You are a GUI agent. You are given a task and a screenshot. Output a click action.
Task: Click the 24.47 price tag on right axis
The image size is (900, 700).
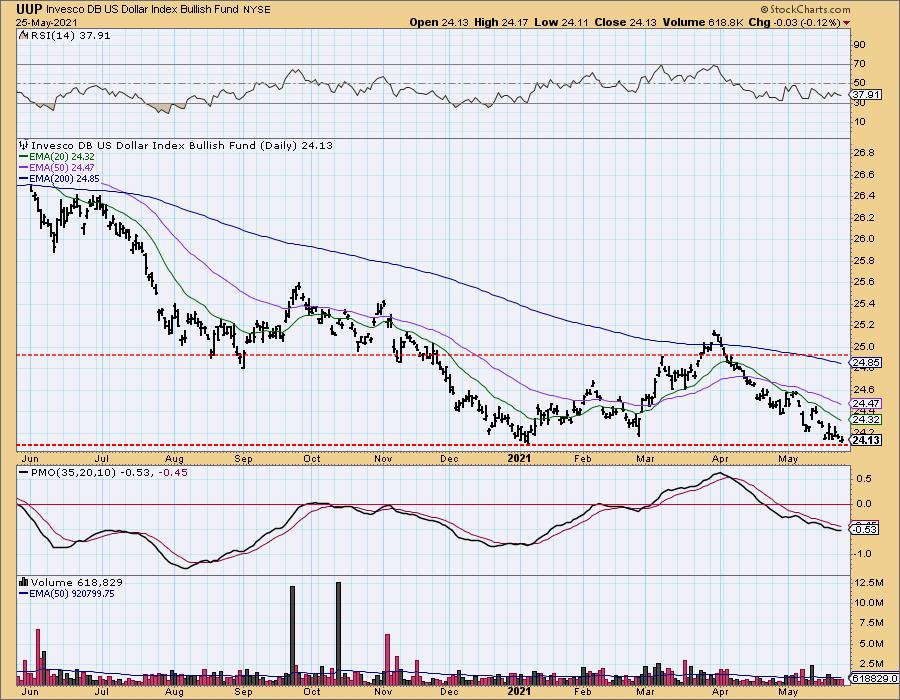click(x=866, y=404)
